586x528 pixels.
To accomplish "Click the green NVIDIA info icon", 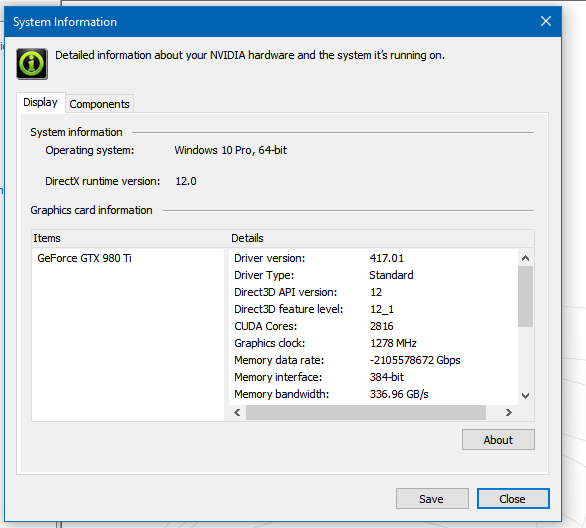I will coord(32,64).
